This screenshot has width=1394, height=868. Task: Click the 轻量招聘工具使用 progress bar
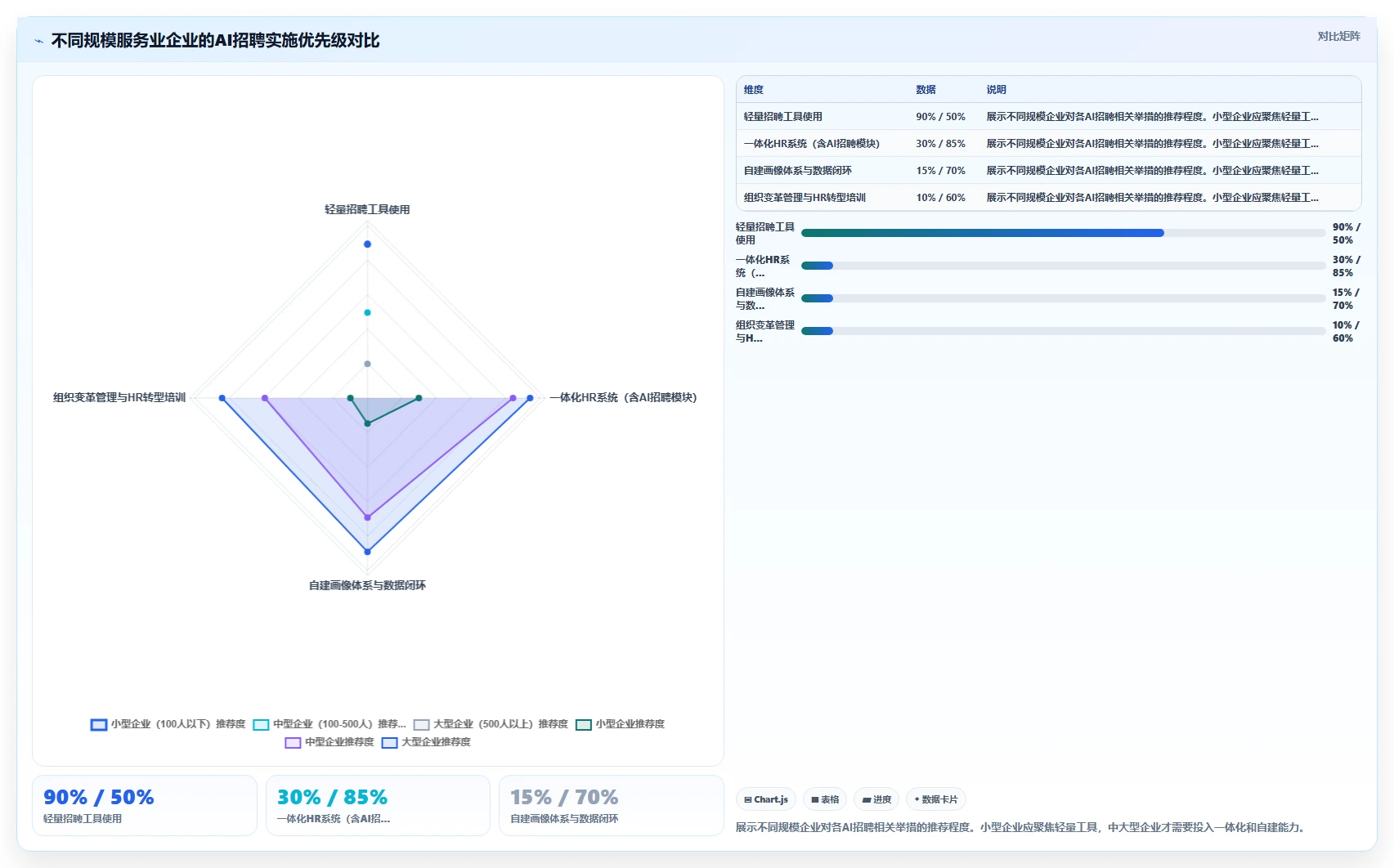pos(1063,233)
